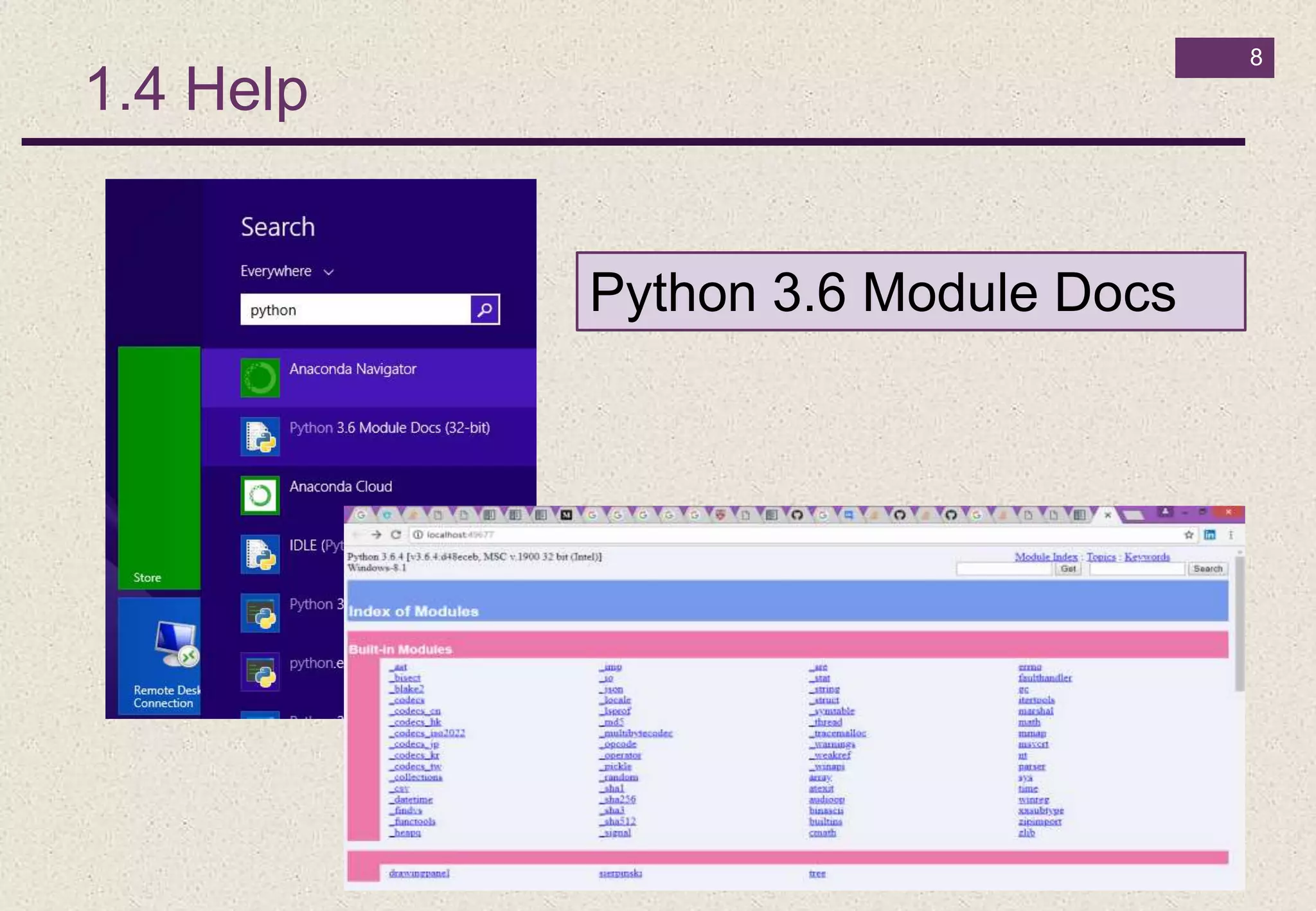Viewport: 1316px width, 911px height.
Task: Open Python 3.6 Module Docs icon
Action: [260, 437]
